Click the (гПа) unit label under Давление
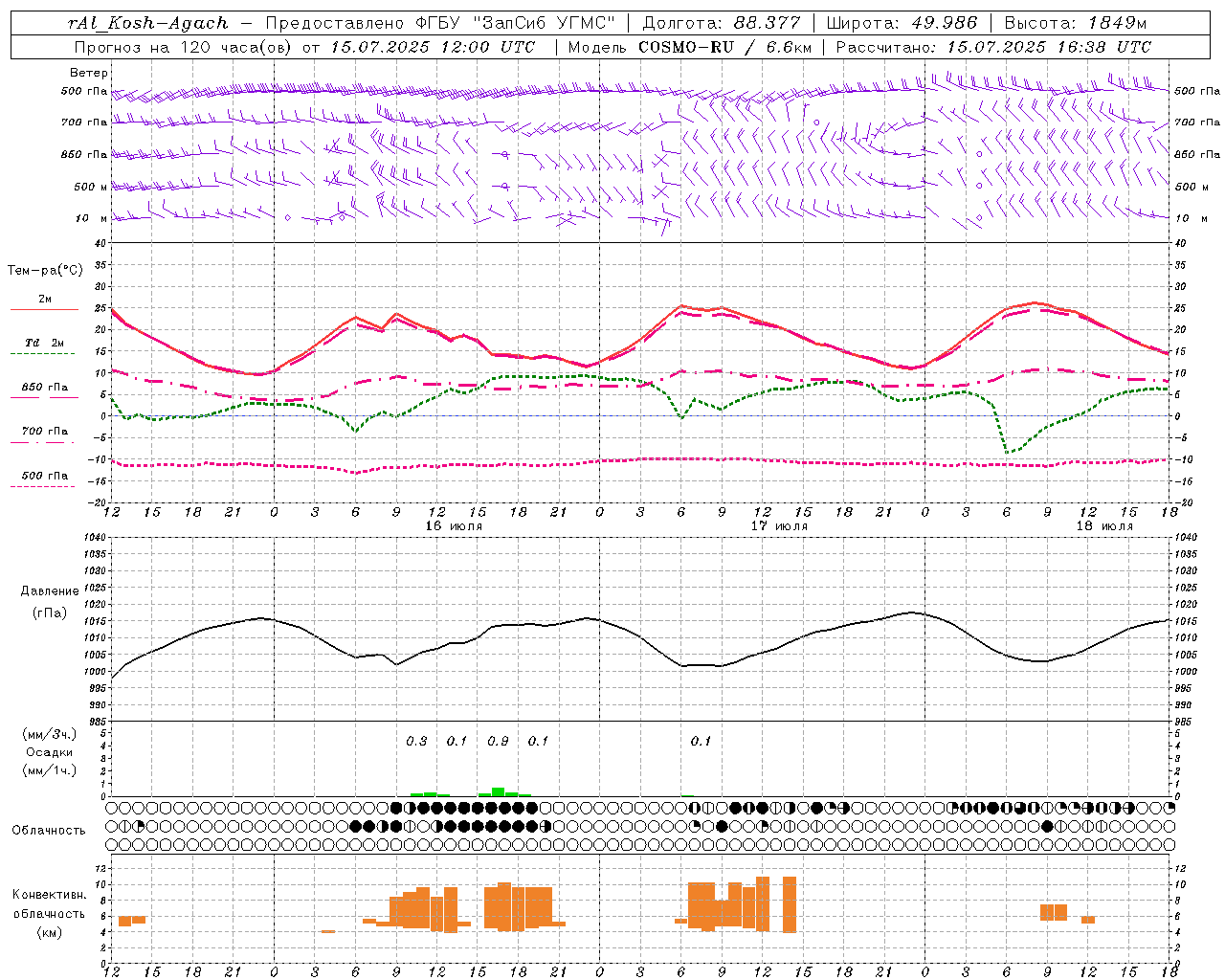This screenshot has width=1225, height=980. coord(50,613)
